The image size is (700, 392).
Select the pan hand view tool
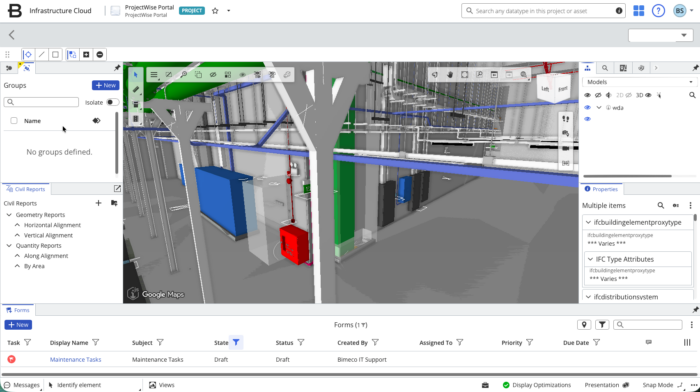[x=450, y=75]
